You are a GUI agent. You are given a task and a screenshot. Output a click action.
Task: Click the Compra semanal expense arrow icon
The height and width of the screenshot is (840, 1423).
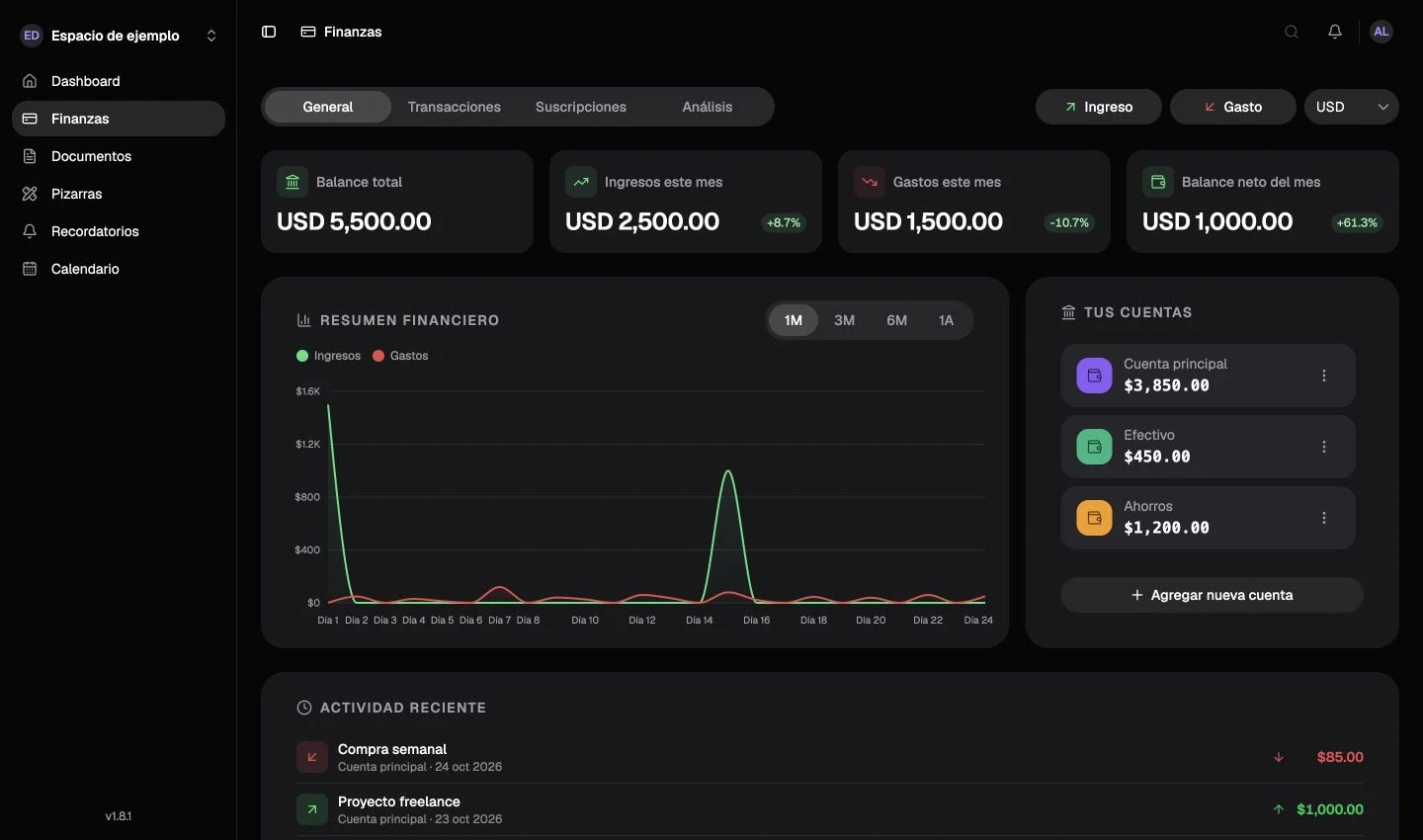point(312,757)
